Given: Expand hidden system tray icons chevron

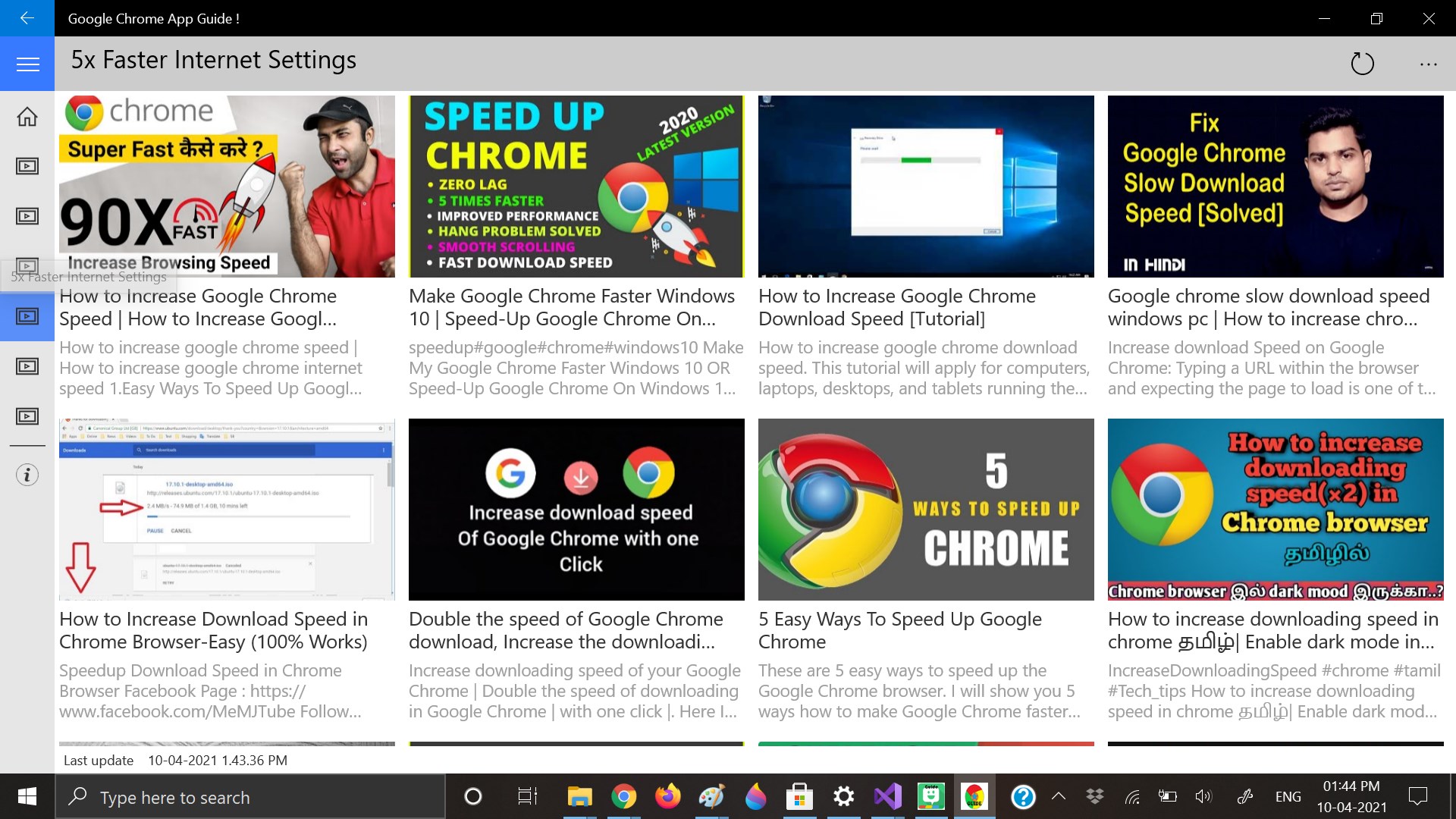Looking at the screenshot, I should point(1059,797).
